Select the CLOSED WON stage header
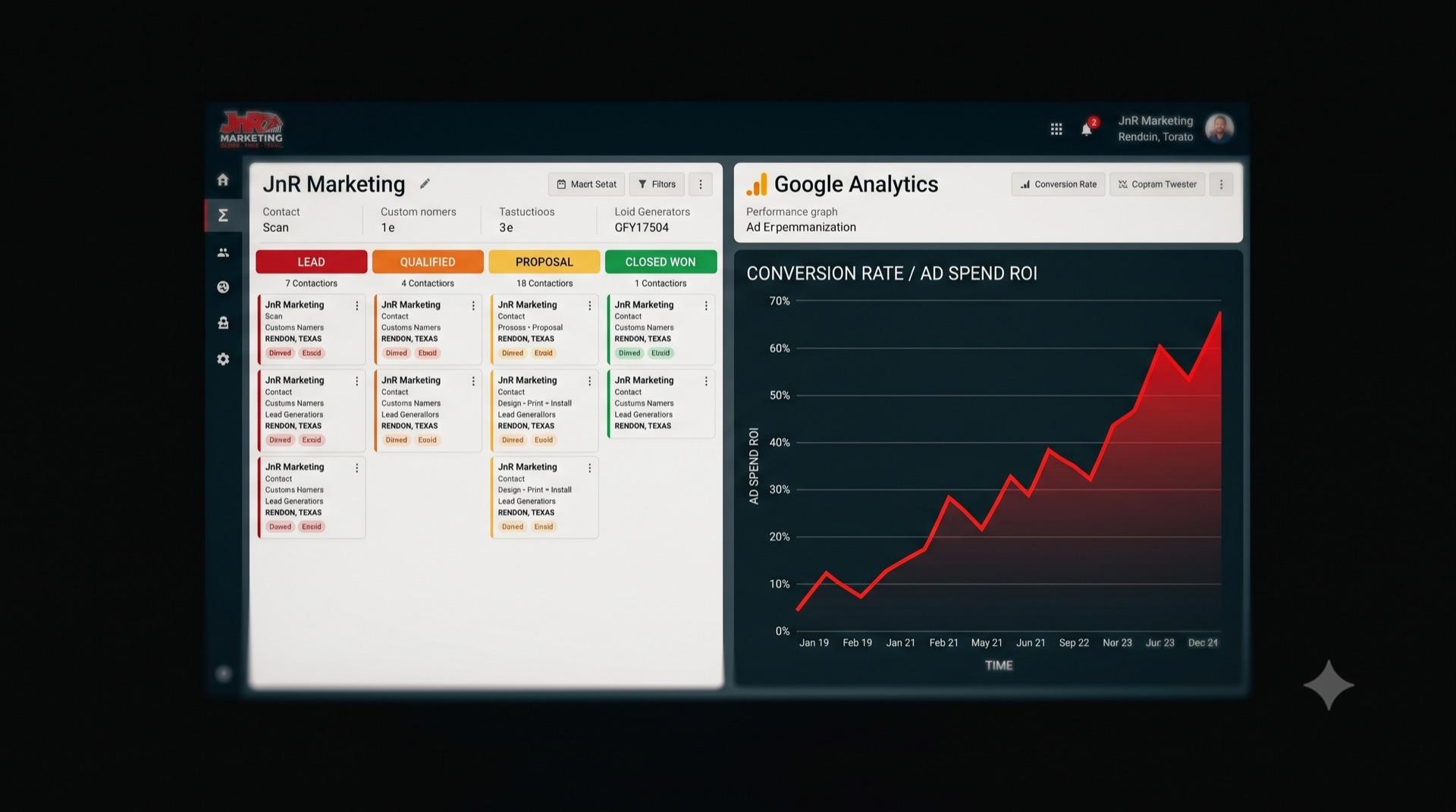1456x812 pixels. tap(661, 262)
